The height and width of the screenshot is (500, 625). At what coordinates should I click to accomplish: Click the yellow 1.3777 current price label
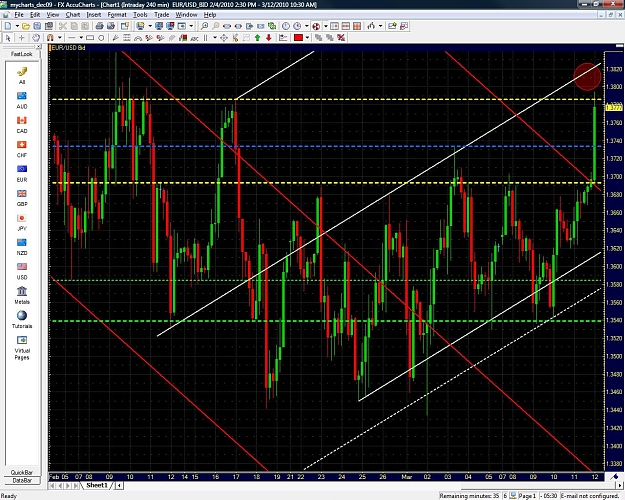pyautogui.click(x=614, y=107)
